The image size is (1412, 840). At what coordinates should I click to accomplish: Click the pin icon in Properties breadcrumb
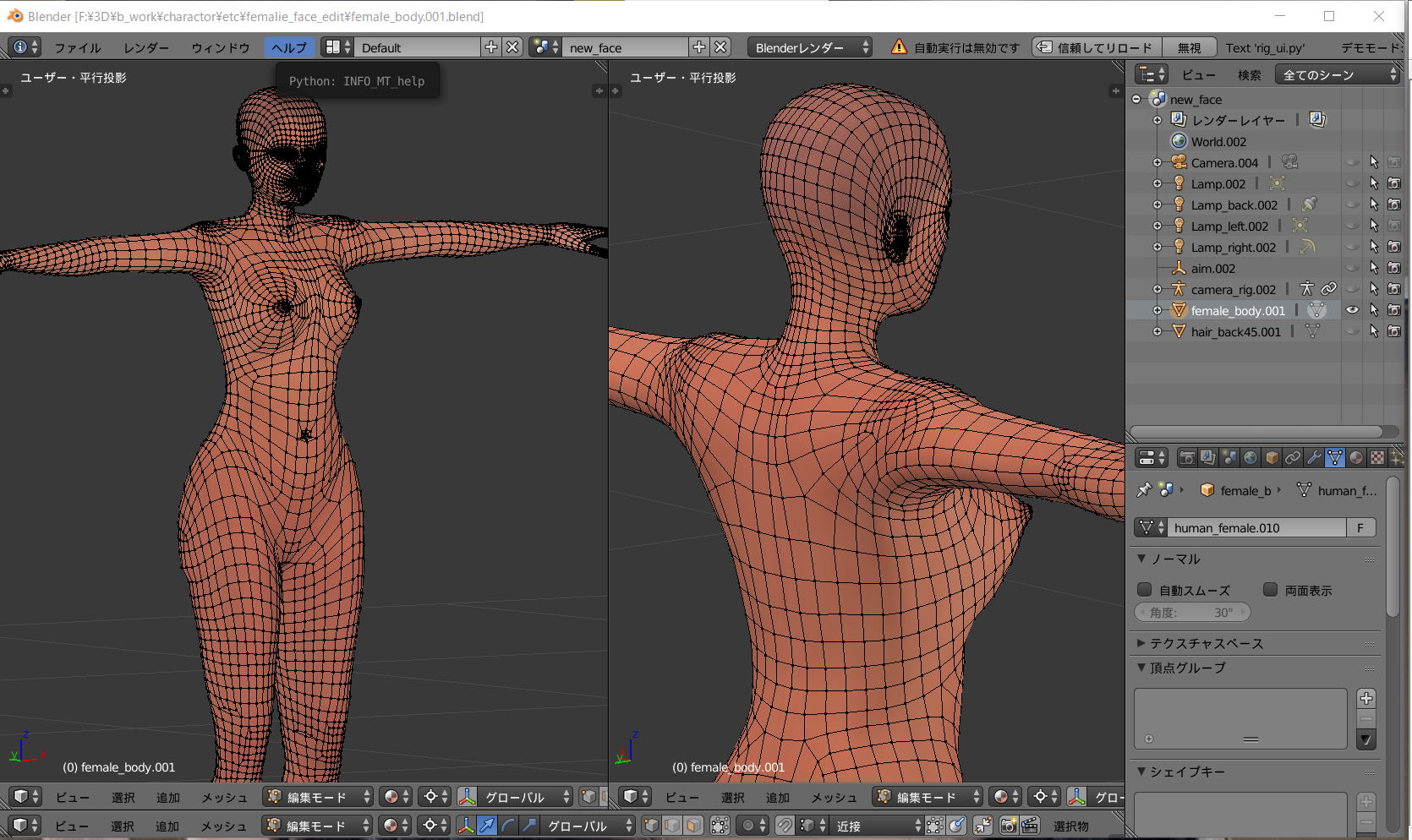1144,490
